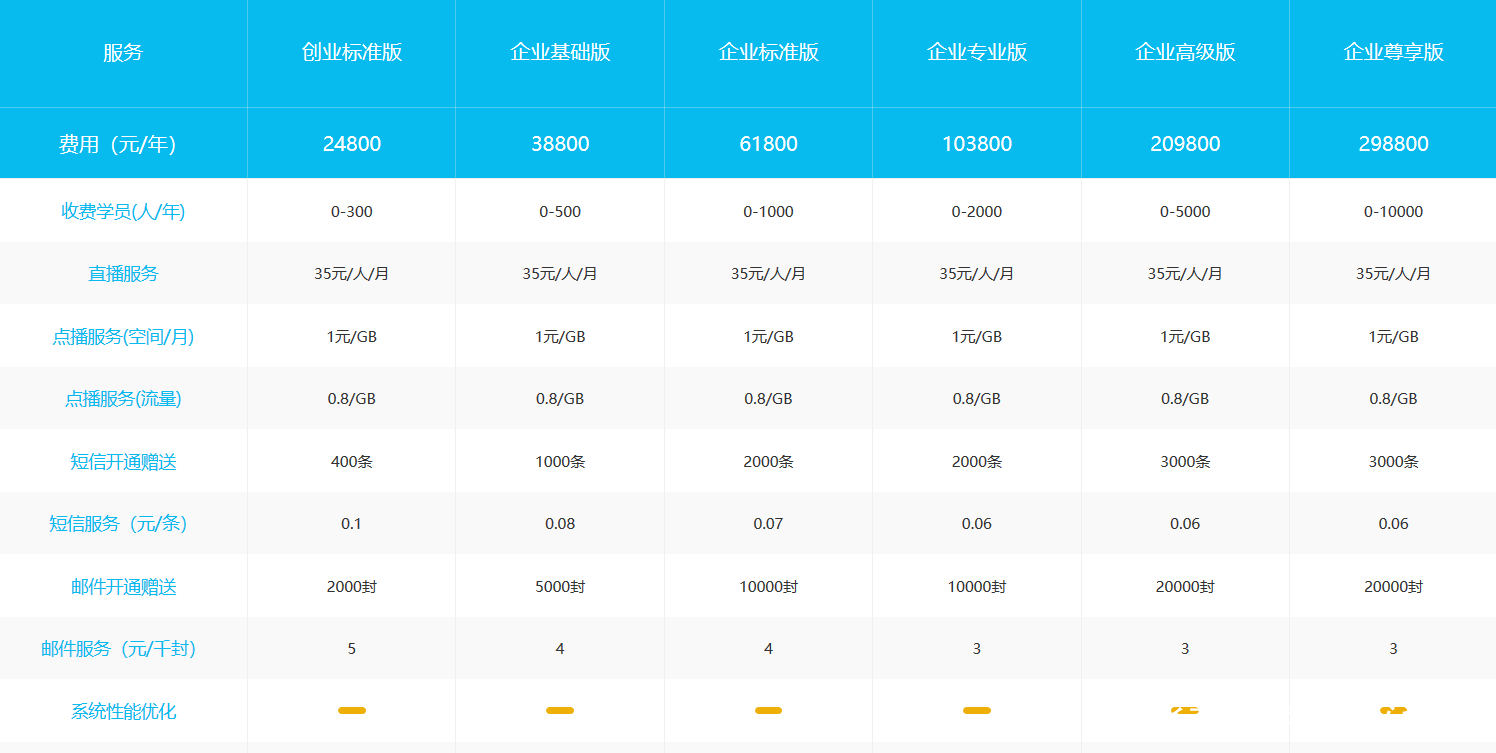Viewport: 1496px width, 753px height.
Task: Click 35元/人/月 under 企业标准版
Action: [768, 273]
